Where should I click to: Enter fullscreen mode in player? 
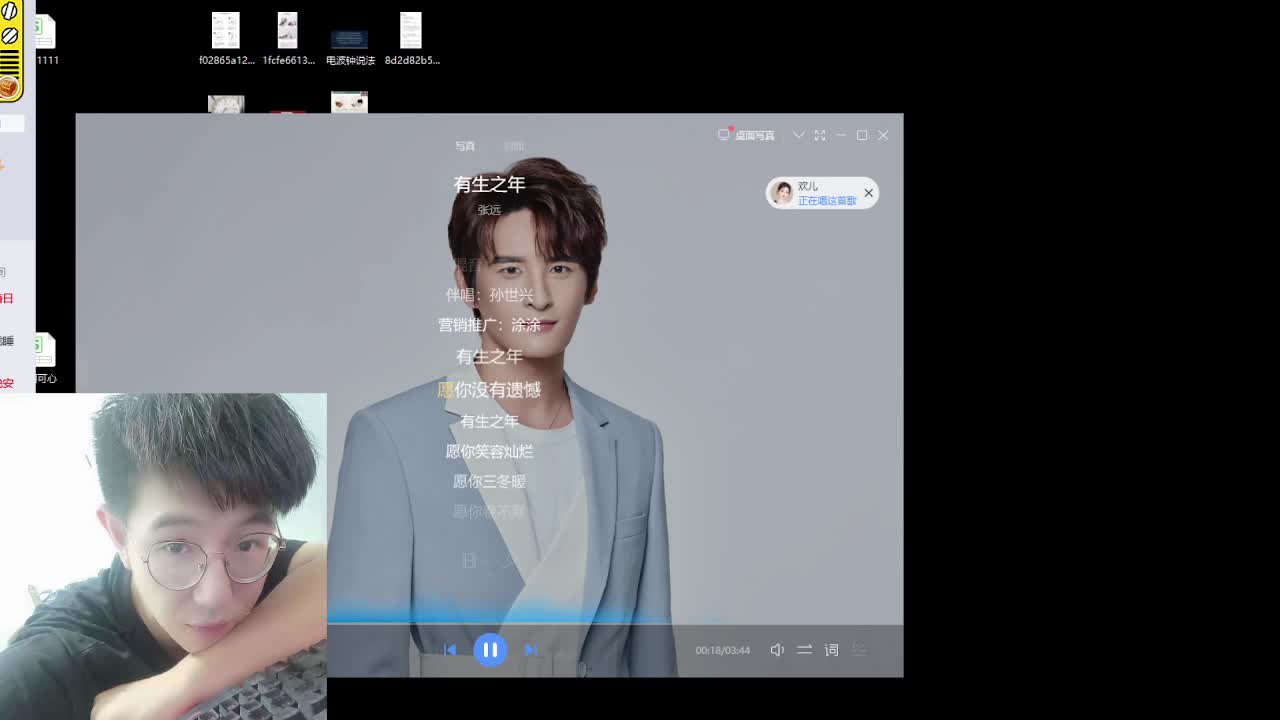(x=820, y=135)
